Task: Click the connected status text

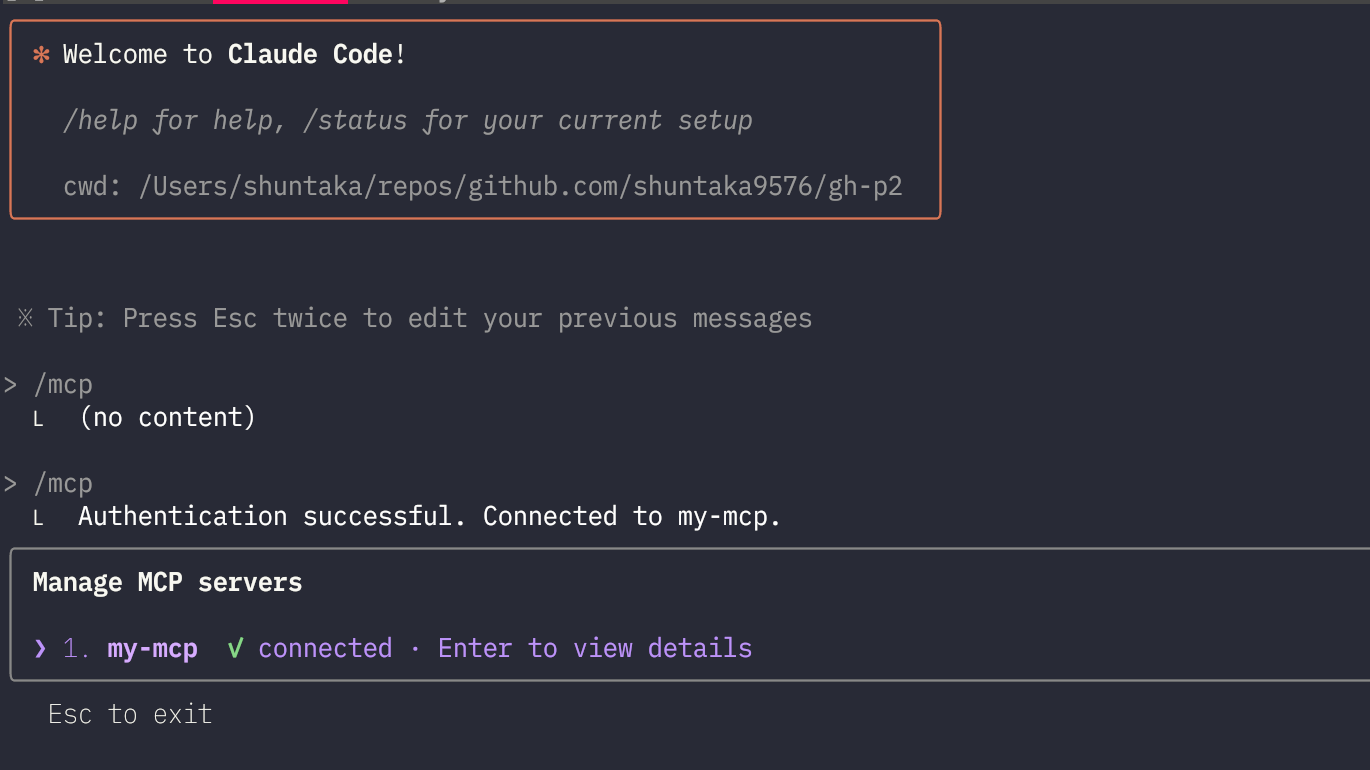Action: pyautogui.click(x=325, y=648)
